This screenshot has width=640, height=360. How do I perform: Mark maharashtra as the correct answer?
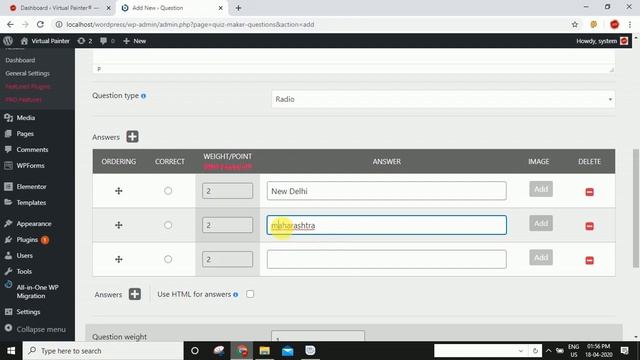click(x=168, y=225)
